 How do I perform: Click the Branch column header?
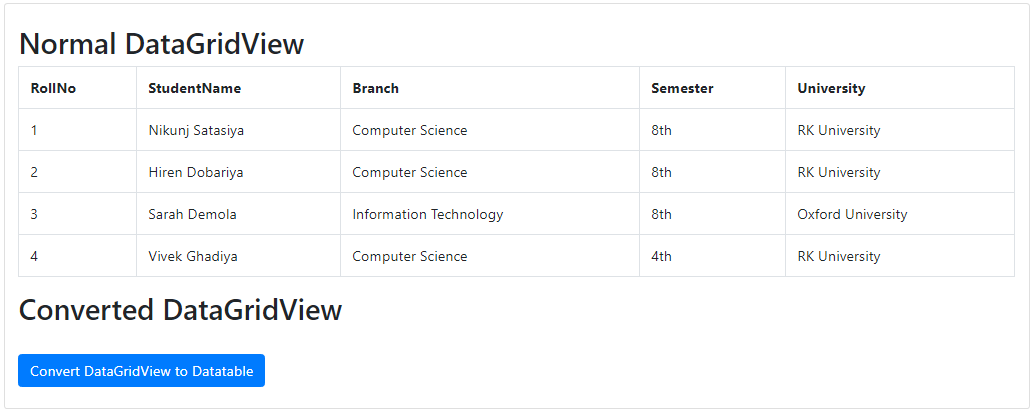376,88
